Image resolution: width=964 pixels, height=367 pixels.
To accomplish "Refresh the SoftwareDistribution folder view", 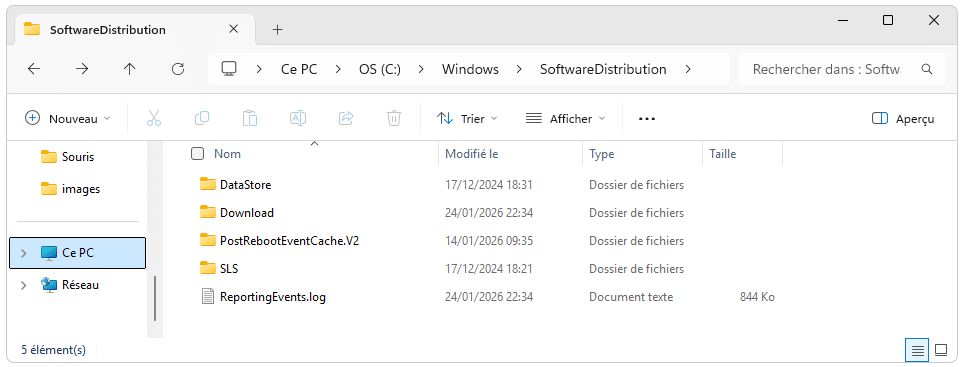I will point(178,69).
